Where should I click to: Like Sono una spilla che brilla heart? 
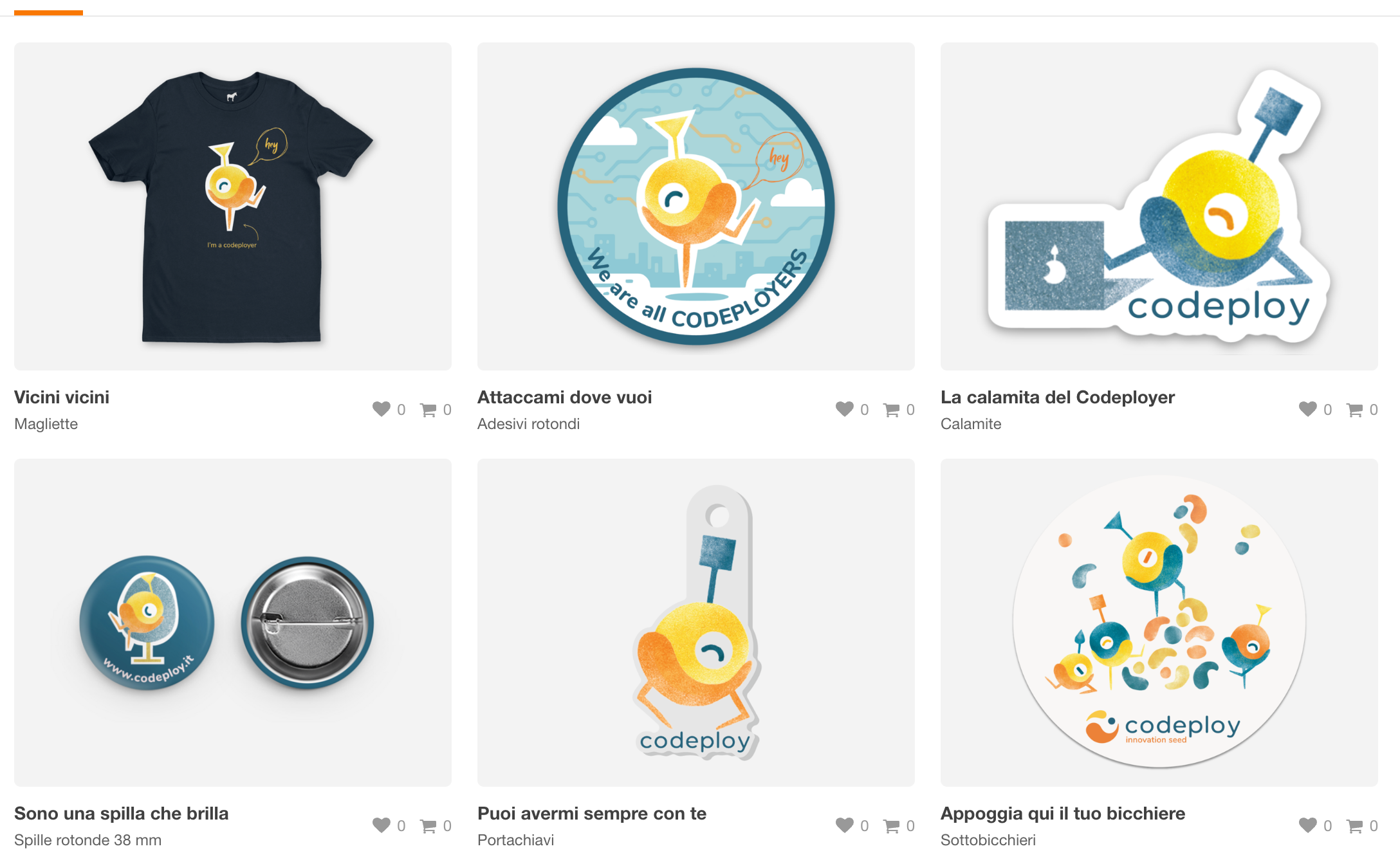[382, 825]
